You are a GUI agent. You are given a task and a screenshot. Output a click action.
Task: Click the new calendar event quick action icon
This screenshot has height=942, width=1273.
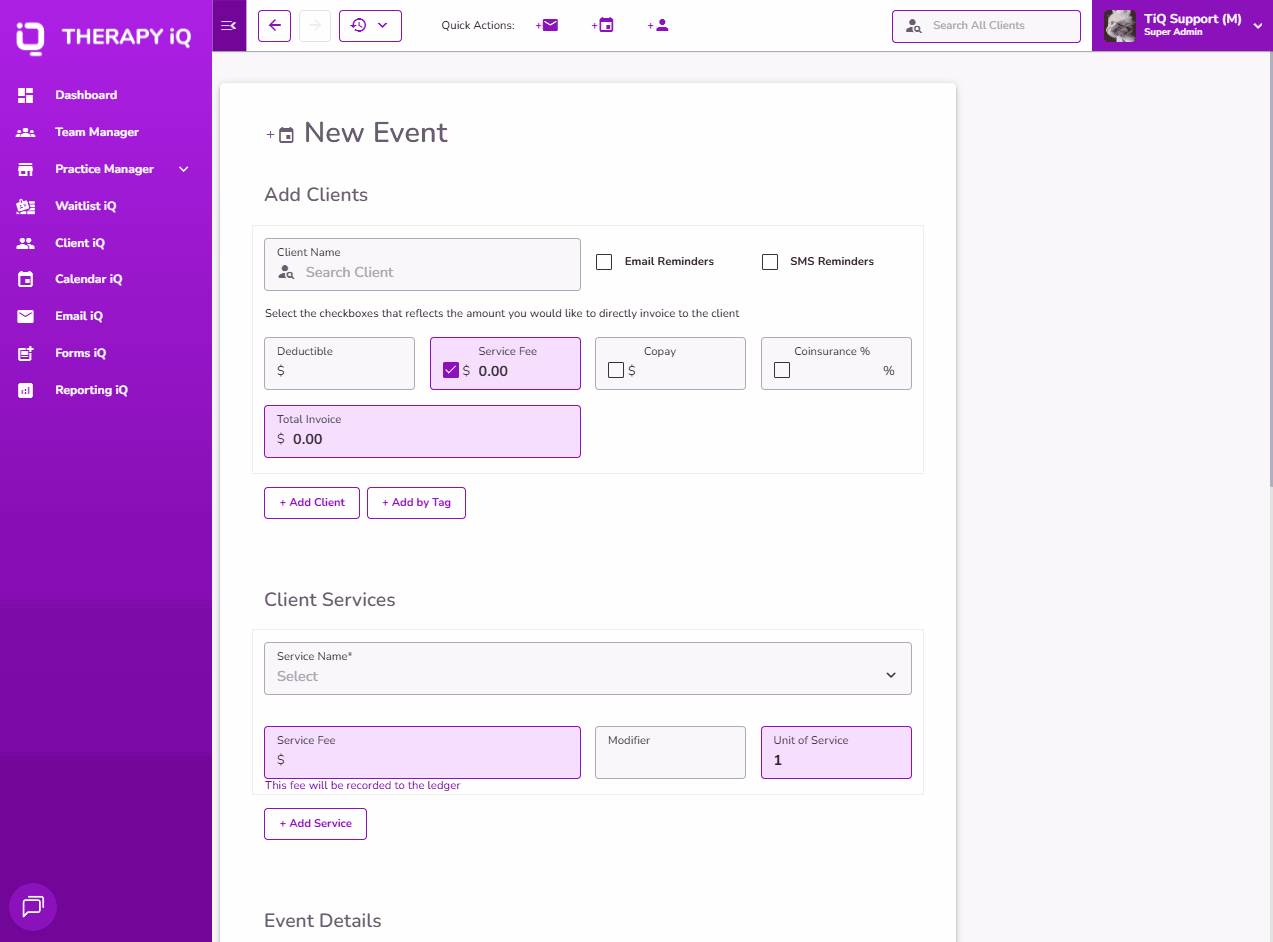(x=603, y=25)
